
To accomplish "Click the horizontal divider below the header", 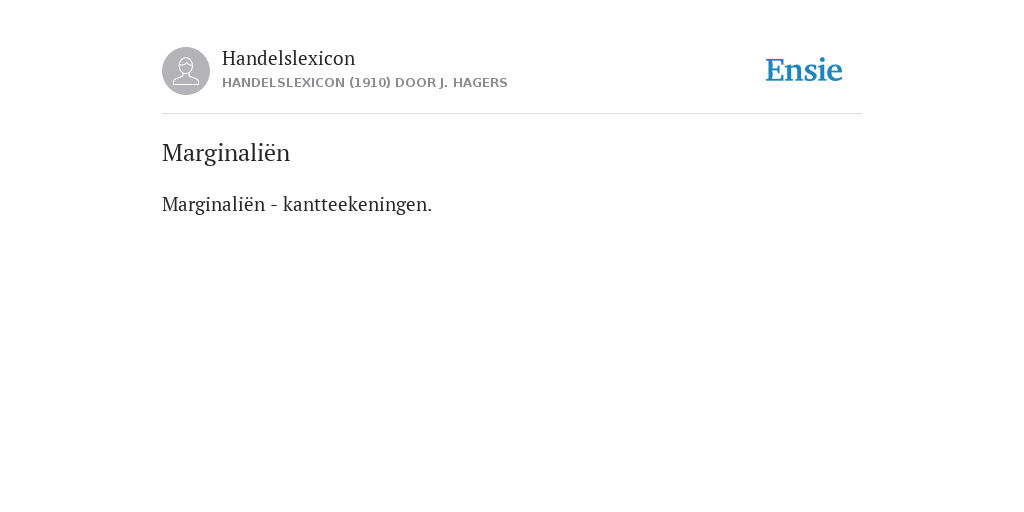I will 512,114.
